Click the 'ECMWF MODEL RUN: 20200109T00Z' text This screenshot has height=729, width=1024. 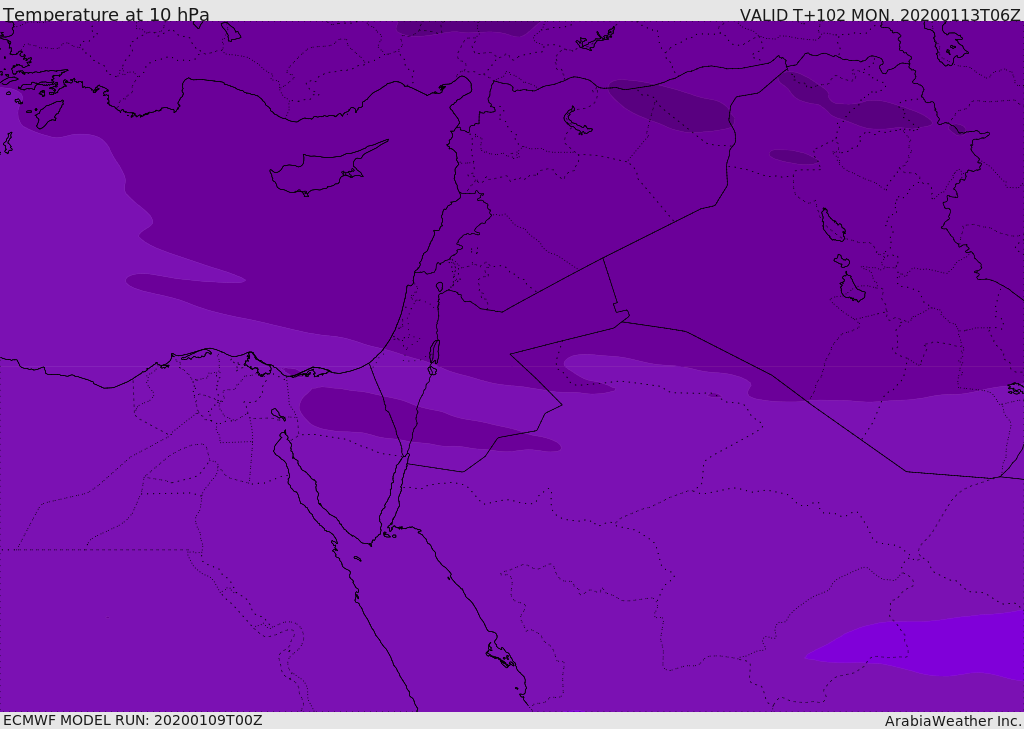pyautogui.click(x=133, y=720)
